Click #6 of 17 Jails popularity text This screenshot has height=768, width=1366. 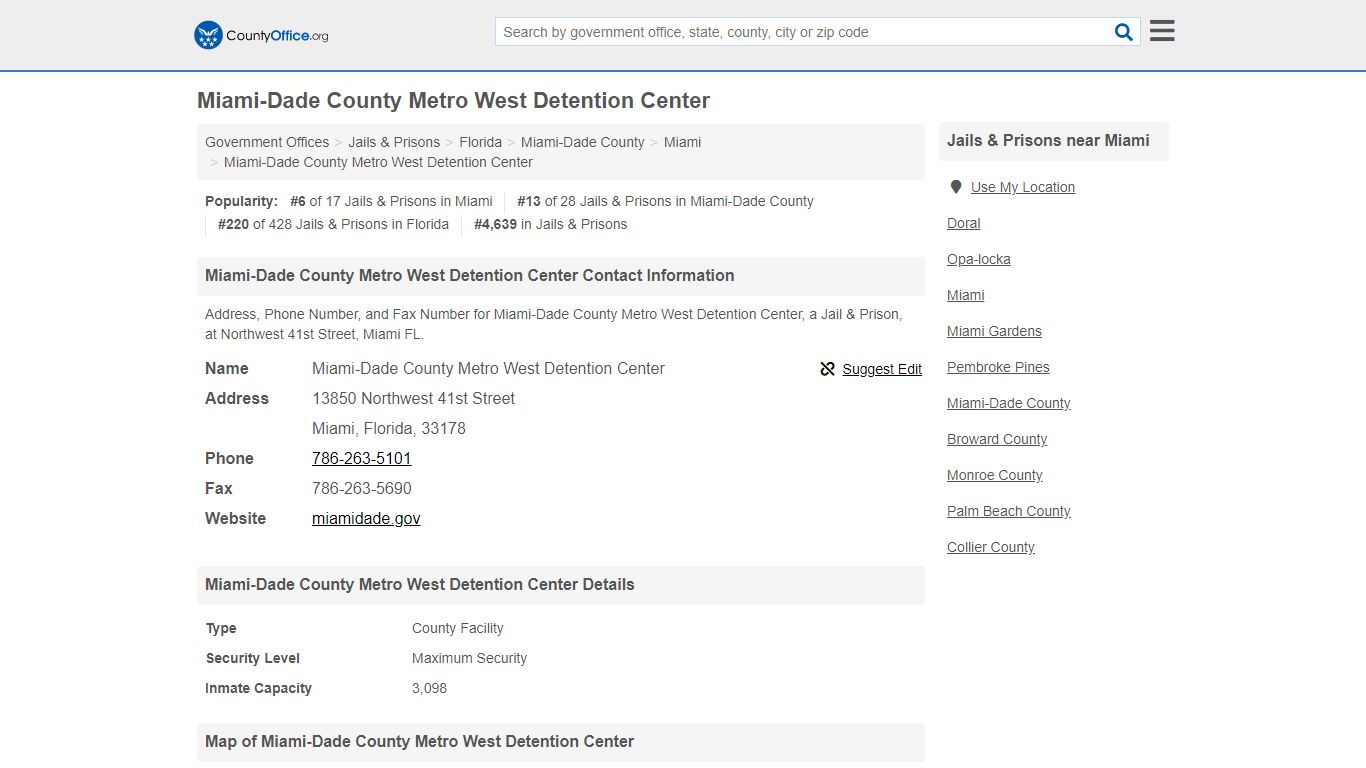pos(391,201)
